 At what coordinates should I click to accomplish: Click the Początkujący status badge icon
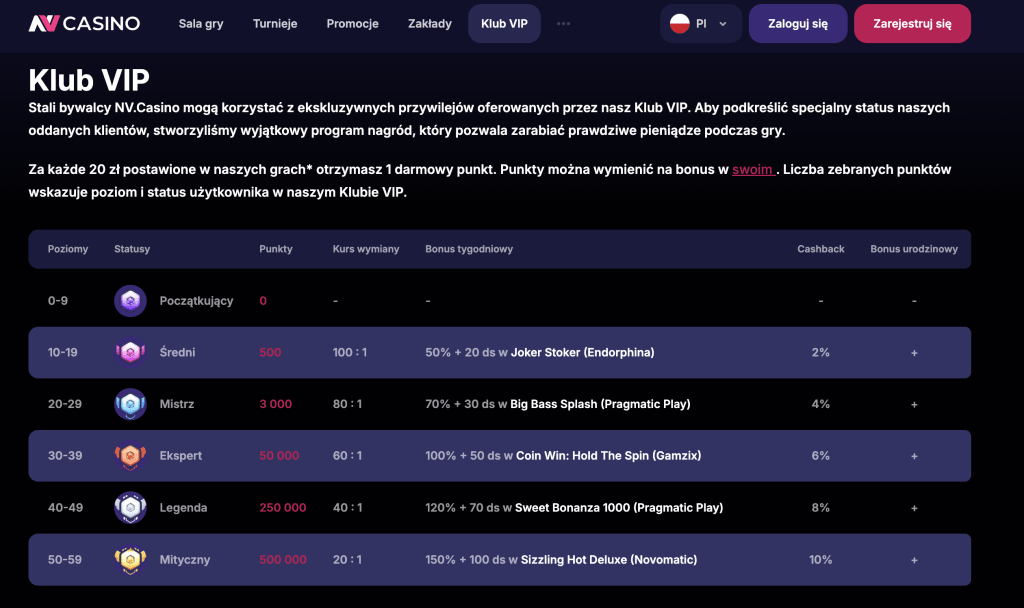(x=130, y=301)
